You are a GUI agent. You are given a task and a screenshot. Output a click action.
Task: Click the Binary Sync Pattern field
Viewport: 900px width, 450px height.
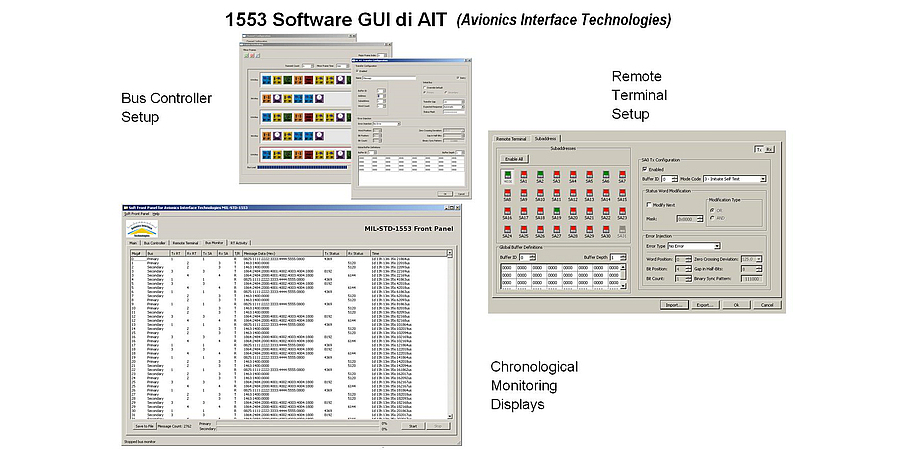coord(751,279)
